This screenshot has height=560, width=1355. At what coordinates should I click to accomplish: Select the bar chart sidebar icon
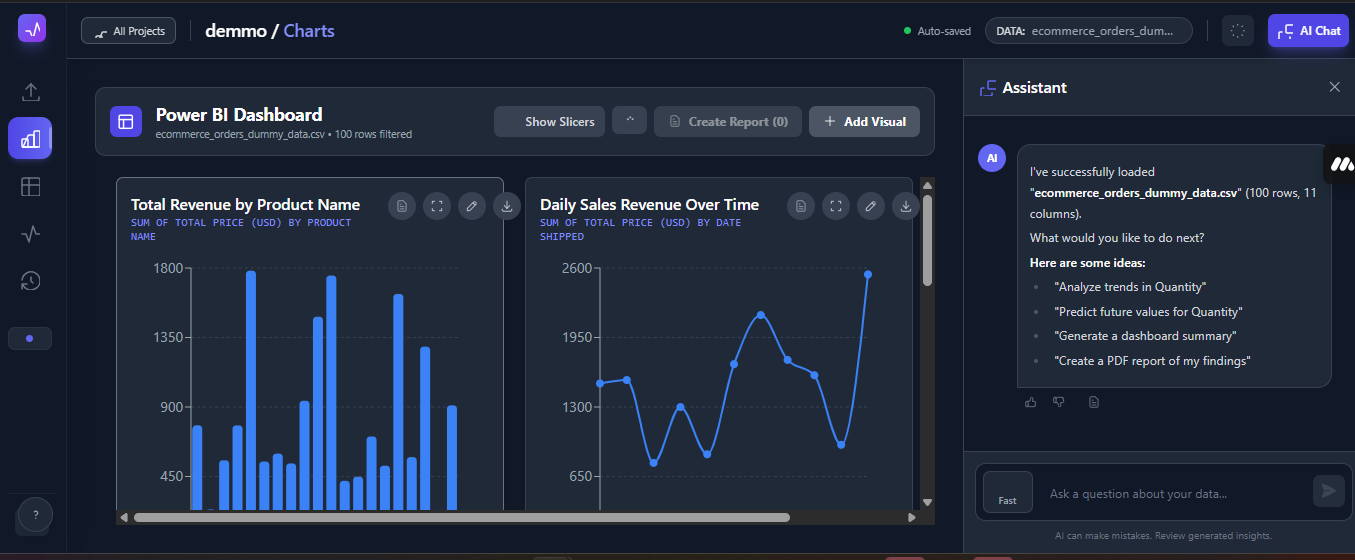tap(31, 138)
